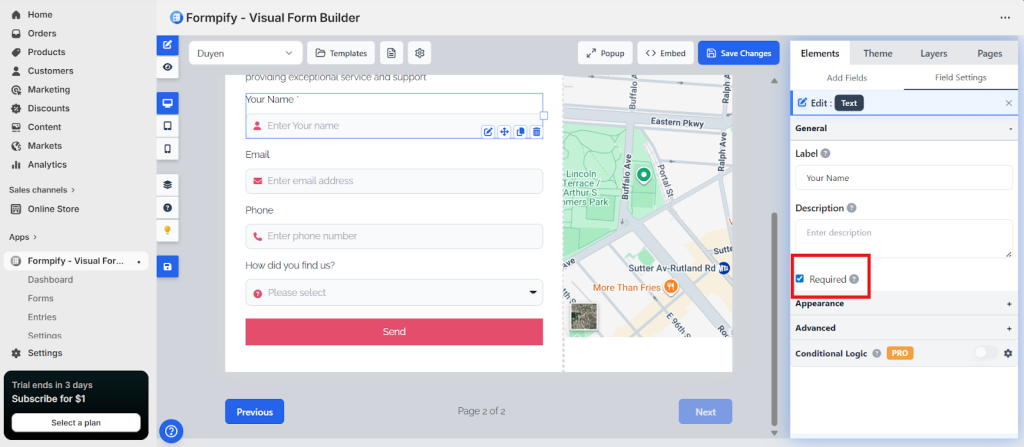Select tablet view icon in left toolbar
The height and width of the screenshot is (447, 1024).
click(167, 126)
